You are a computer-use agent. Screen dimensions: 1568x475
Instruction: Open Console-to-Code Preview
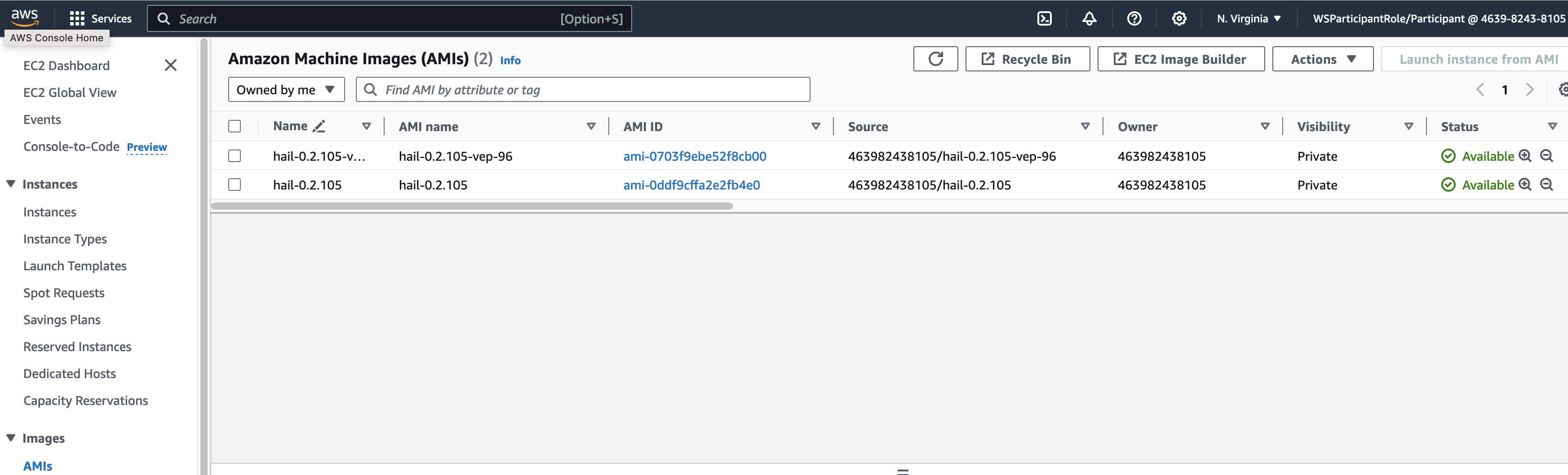[x=95, y=146]
